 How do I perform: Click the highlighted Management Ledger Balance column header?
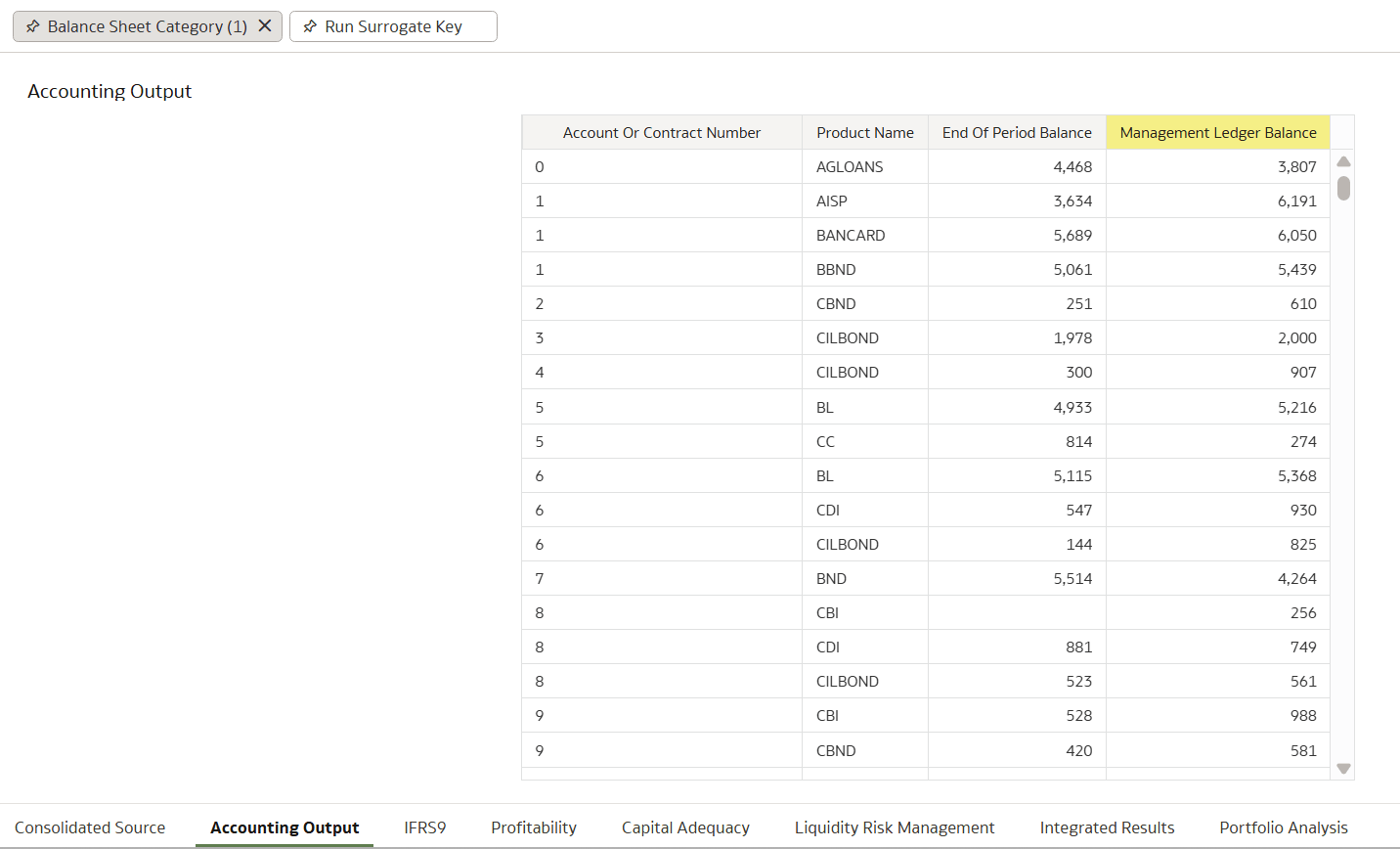[x=1217, y=132]
